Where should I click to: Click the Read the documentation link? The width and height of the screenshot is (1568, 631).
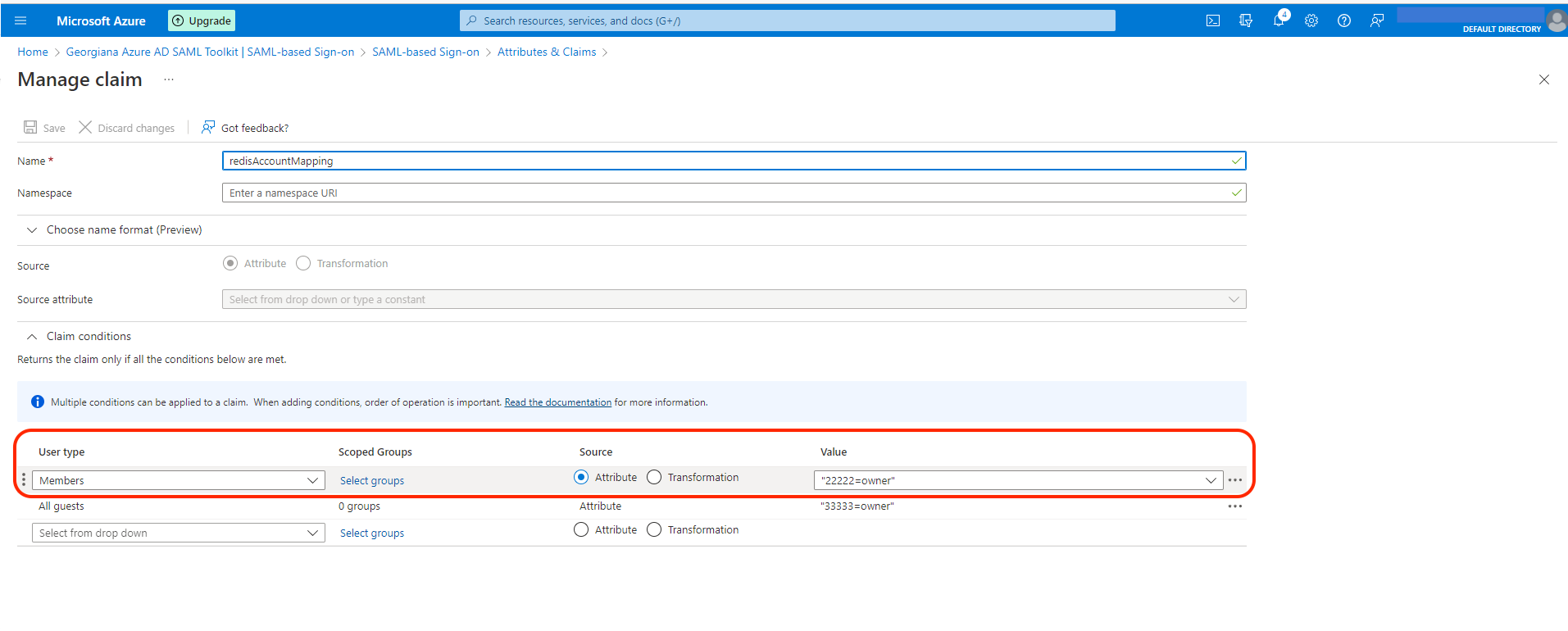557,402
